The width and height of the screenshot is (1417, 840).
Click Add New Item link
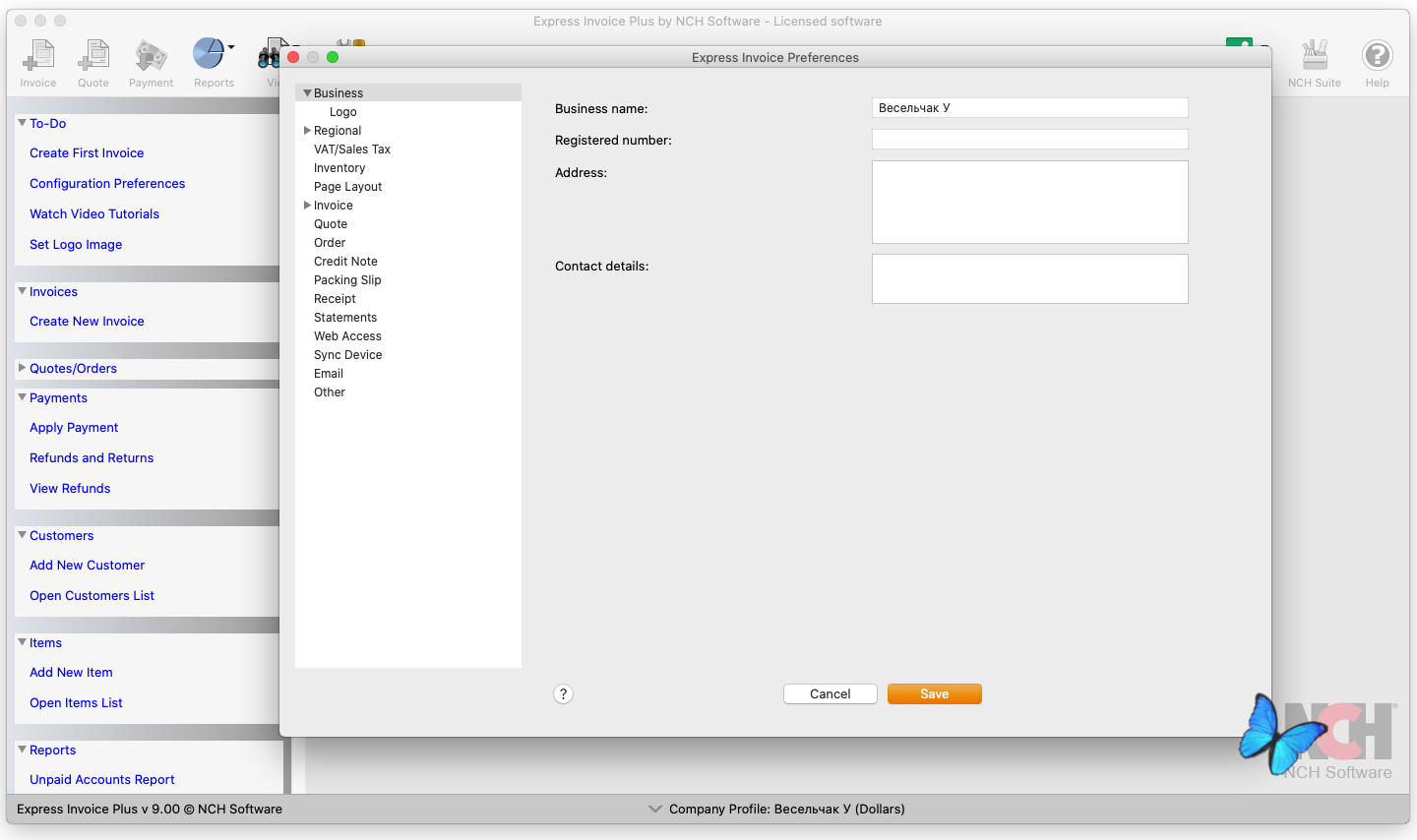point(71,673)
